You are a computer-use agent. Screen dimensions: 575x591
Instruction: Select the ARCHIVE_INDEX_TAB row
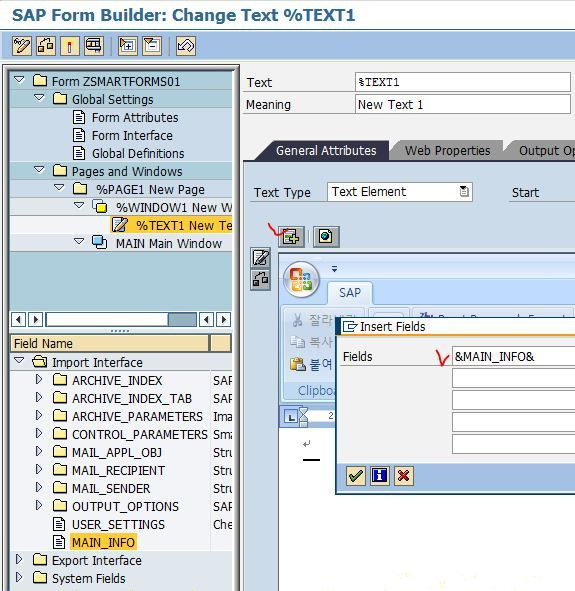132,399
